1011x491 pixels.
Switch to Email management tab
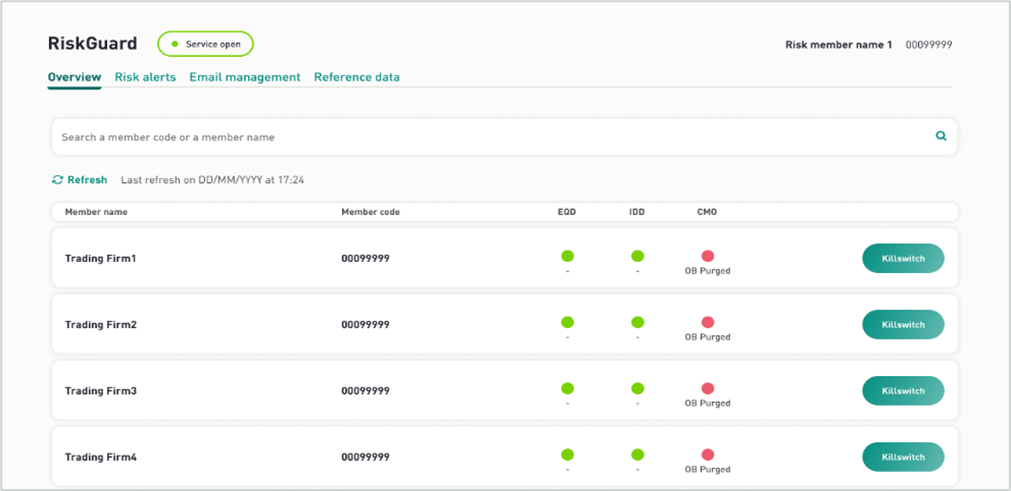point(245,77)
